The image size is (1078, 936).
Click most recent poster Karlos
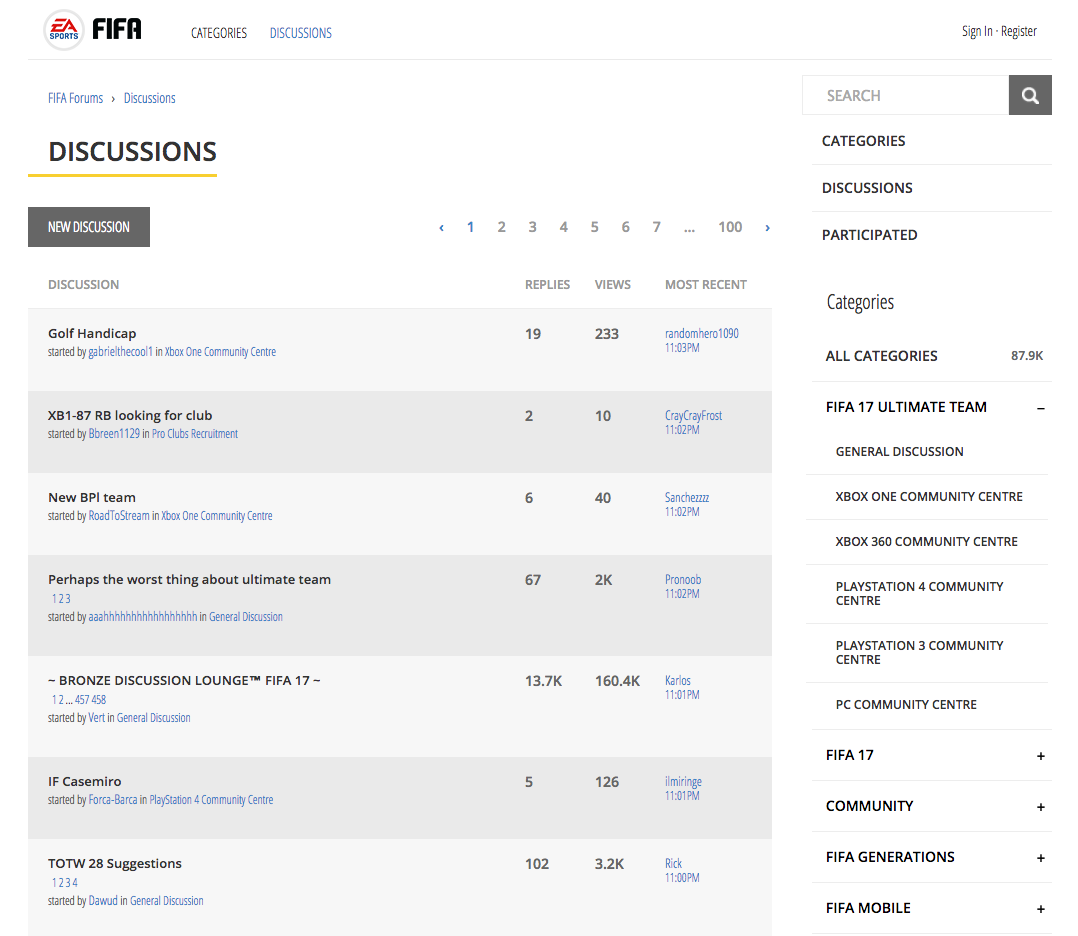(677, 679)
